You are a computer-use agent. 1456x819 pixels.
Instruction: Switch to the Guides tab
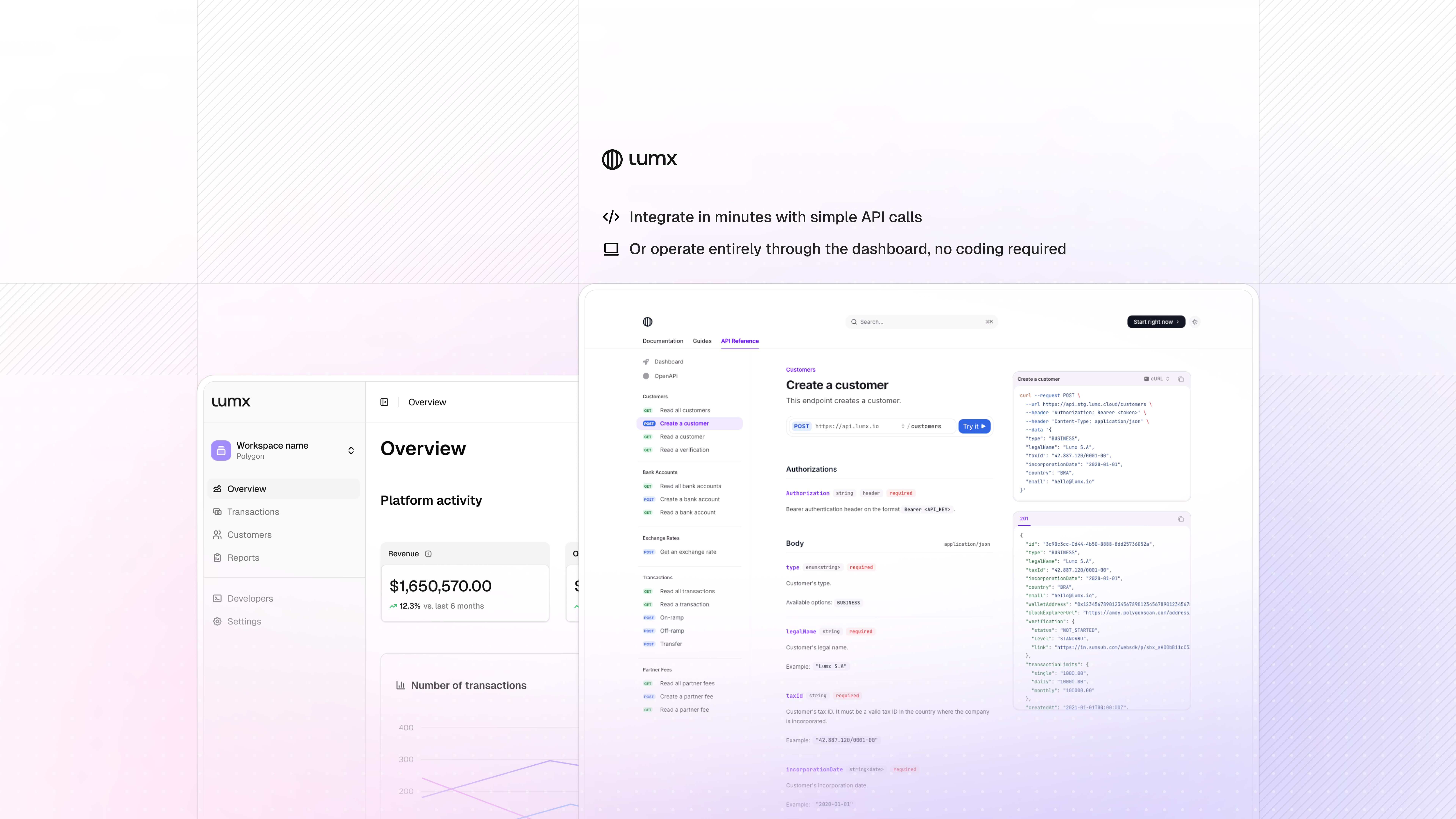(x=702, y=341)
